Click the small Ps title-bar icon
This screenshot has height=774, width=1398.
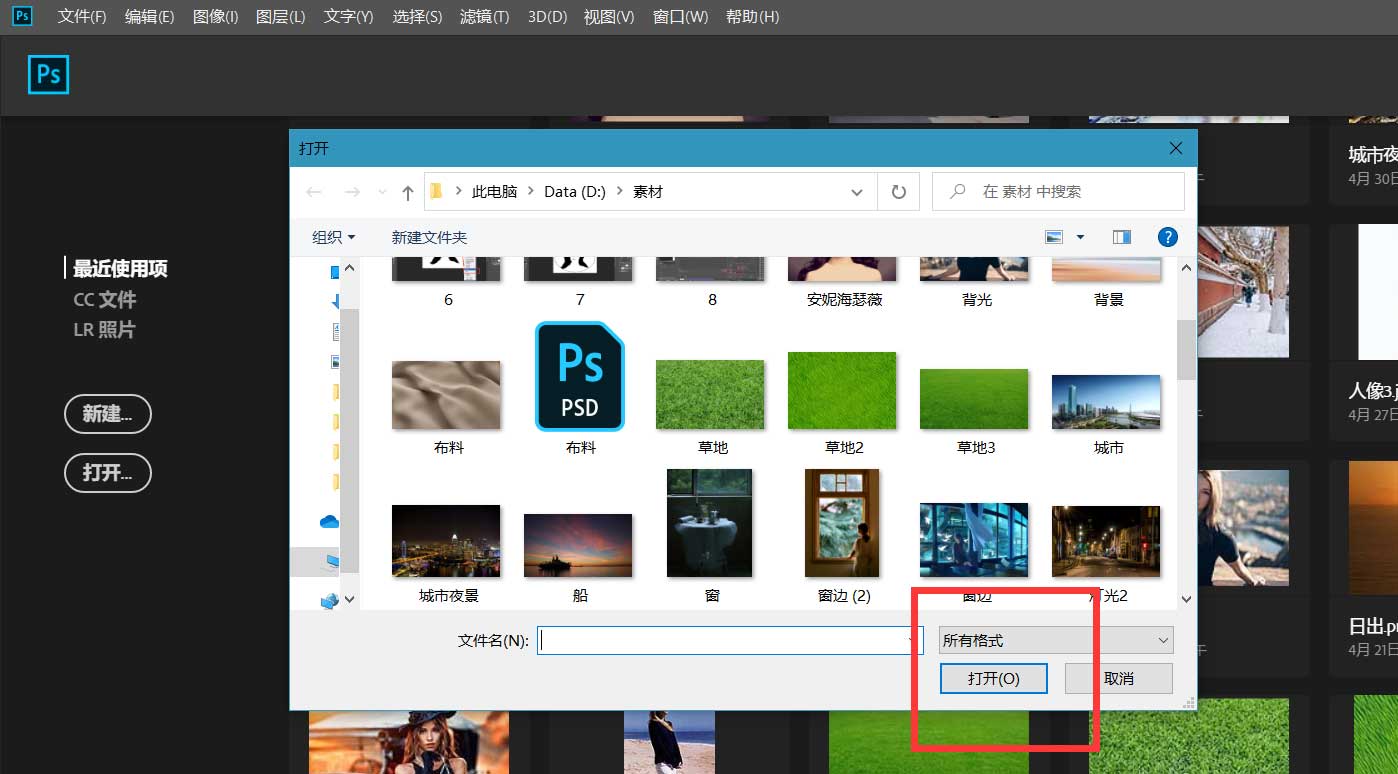[22, 16]
